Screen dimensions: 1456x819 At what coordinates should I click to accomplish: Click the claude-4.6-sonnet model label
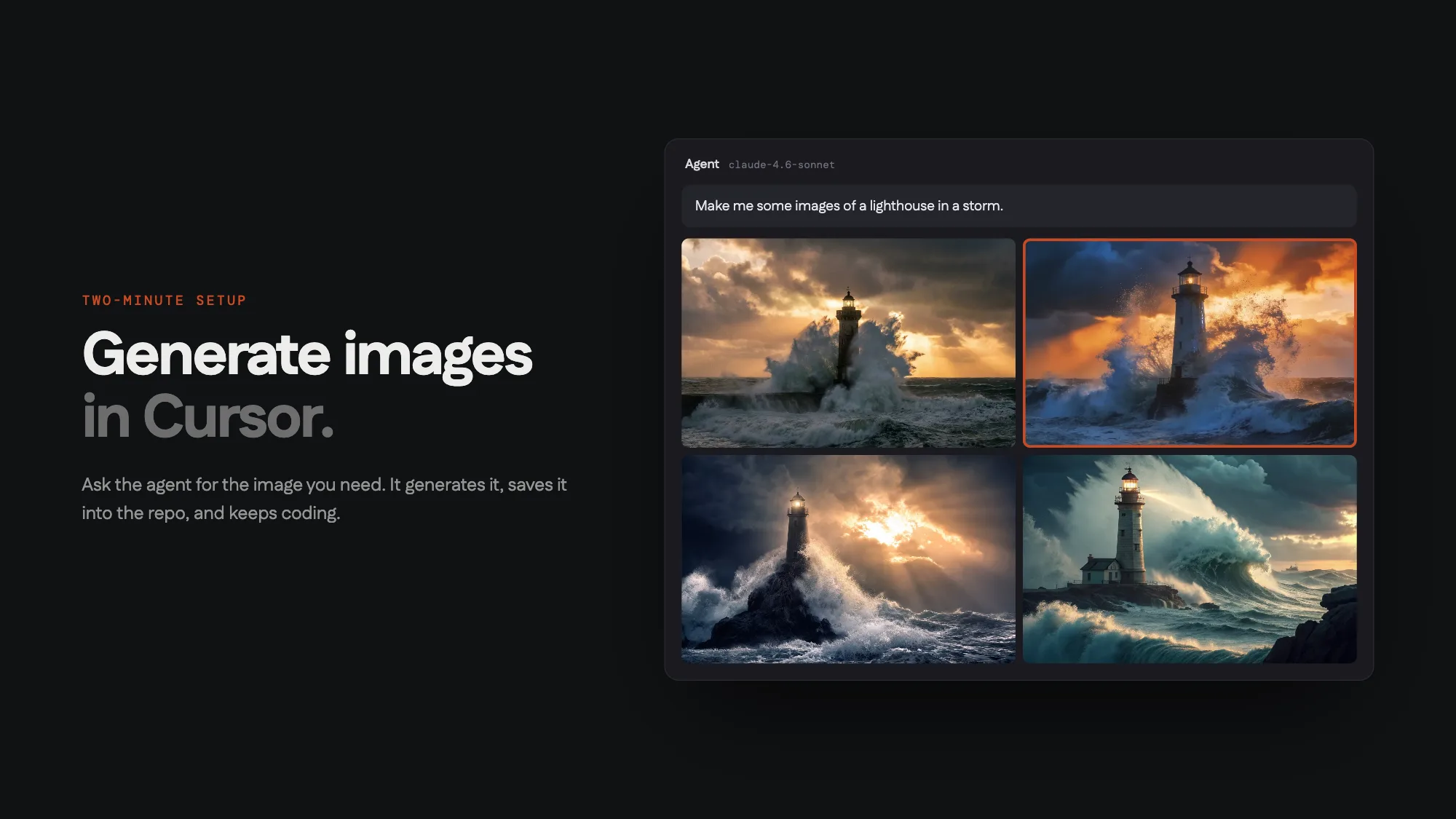(x=781, y=165)
